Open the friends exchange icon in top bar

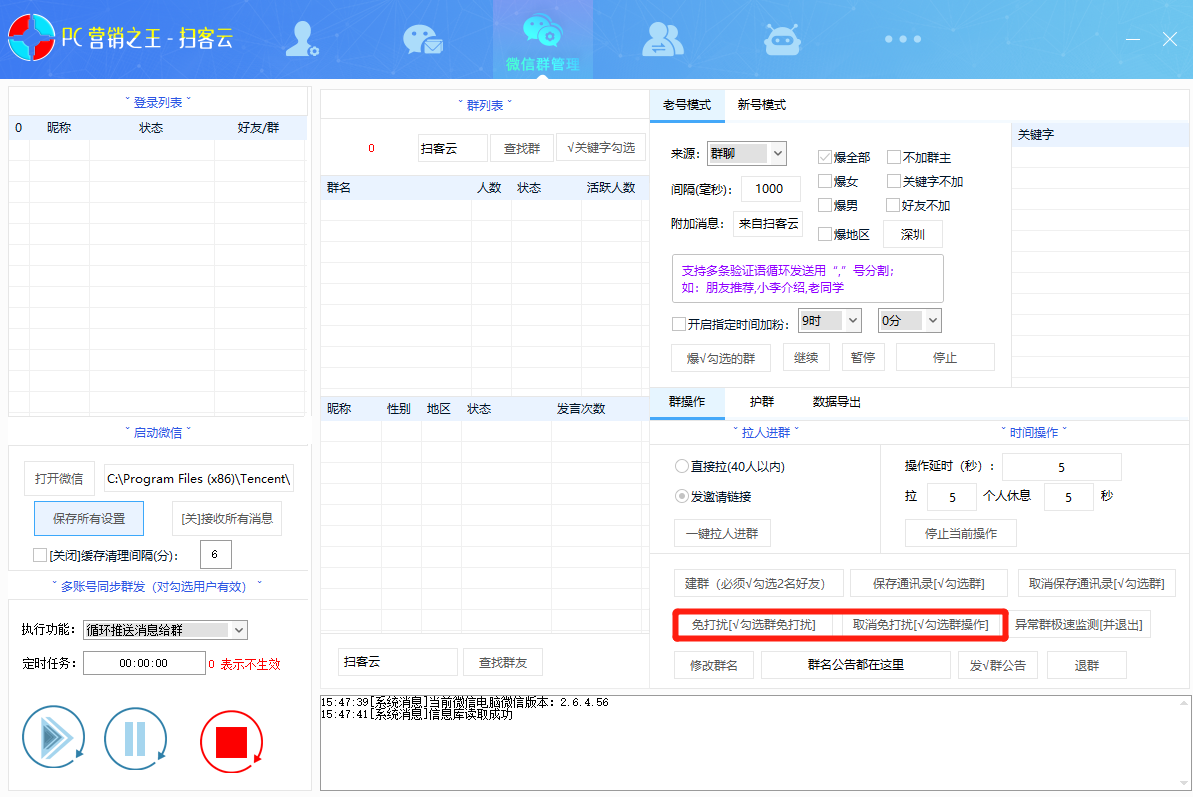point(663,39)
